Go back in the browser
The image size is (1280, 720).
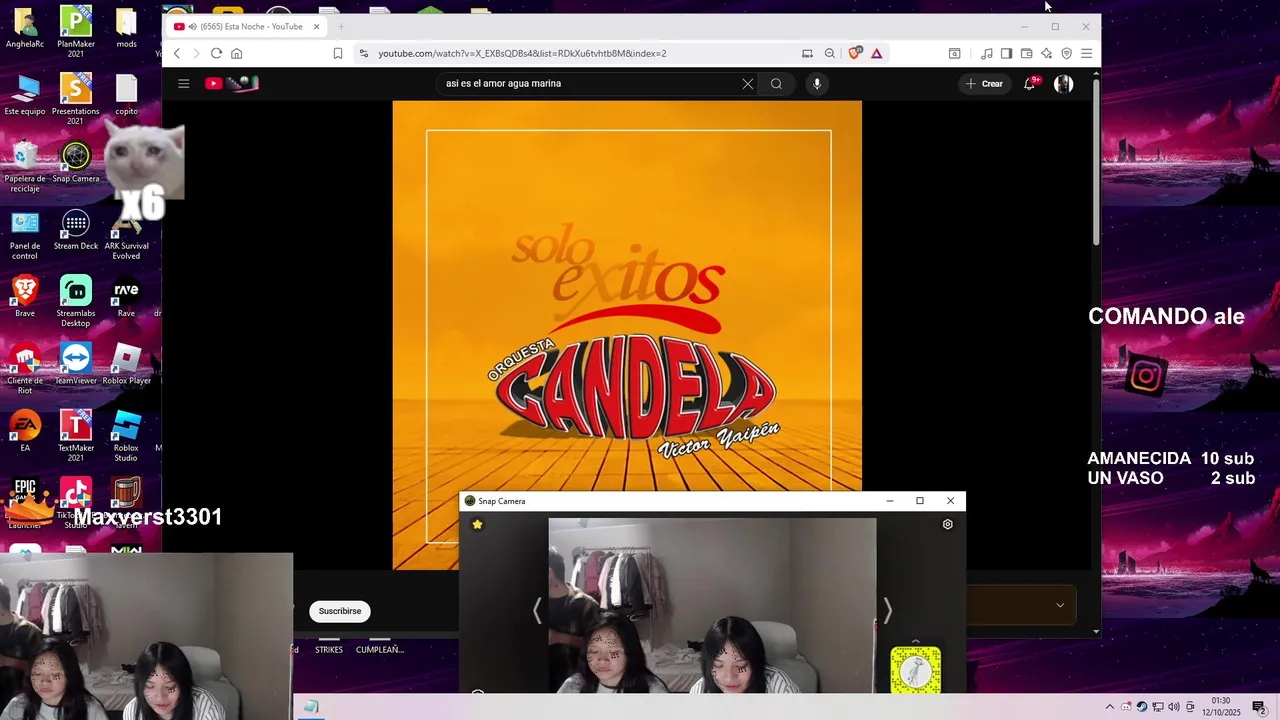[x=177, y=53]
